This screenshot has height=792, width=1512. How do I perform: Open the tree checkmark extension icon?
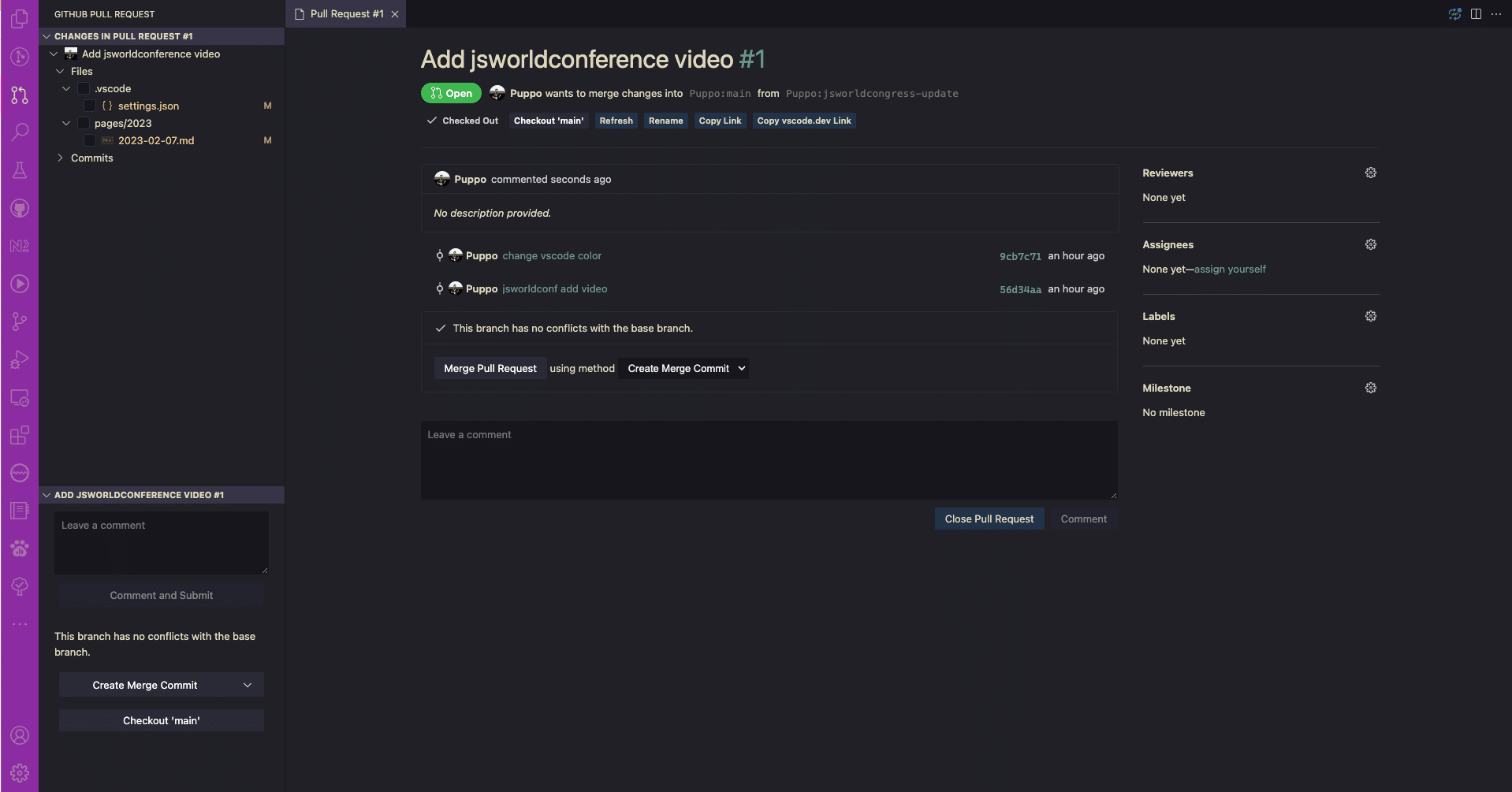coord(20,586)
